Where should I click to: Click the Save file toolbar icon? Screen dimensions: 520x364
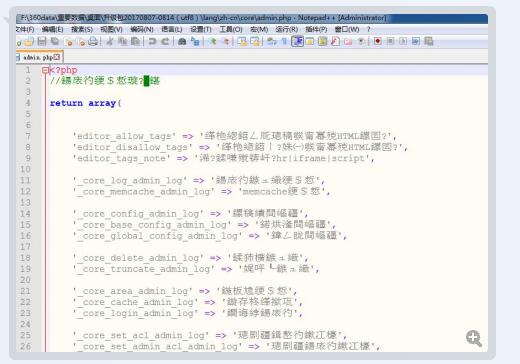point(42,41)
